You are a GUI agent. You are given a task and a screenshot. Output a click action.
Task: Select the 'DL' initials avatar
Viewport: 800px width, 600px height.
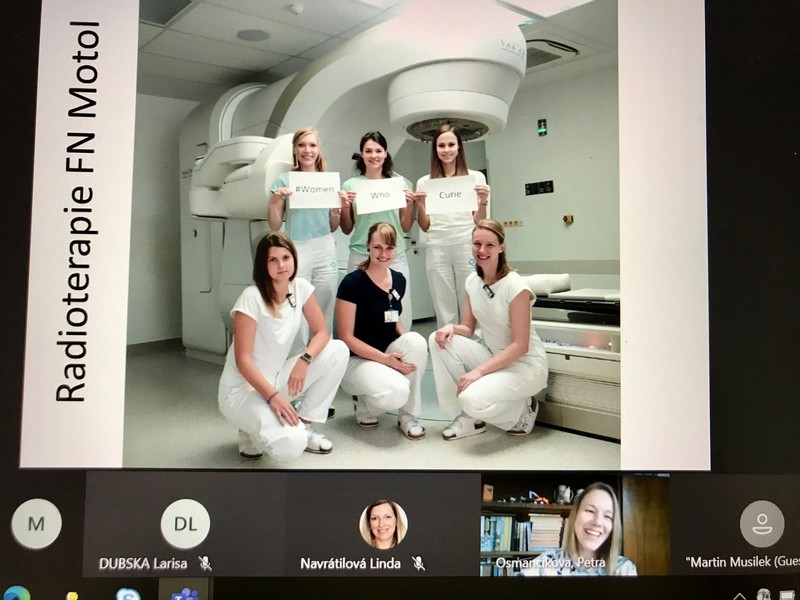[185, 523]
